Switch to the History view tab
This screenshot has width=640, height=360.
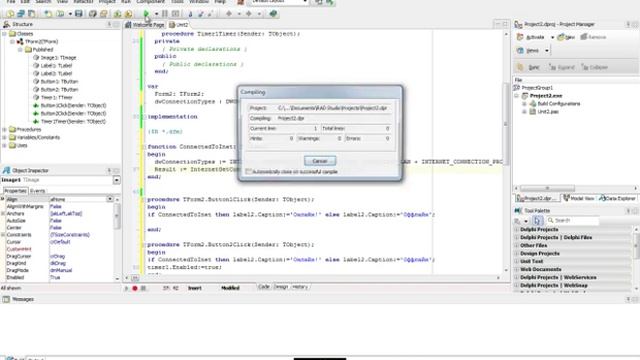pyautogui.click(x=300, y=287)
